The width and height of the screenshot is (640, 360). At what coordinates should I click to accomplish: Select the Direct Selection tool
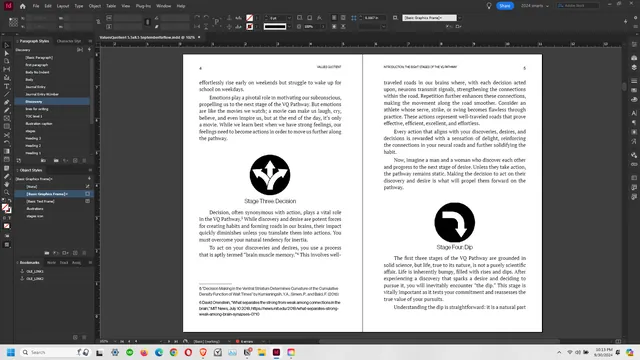tap(7, 53)
